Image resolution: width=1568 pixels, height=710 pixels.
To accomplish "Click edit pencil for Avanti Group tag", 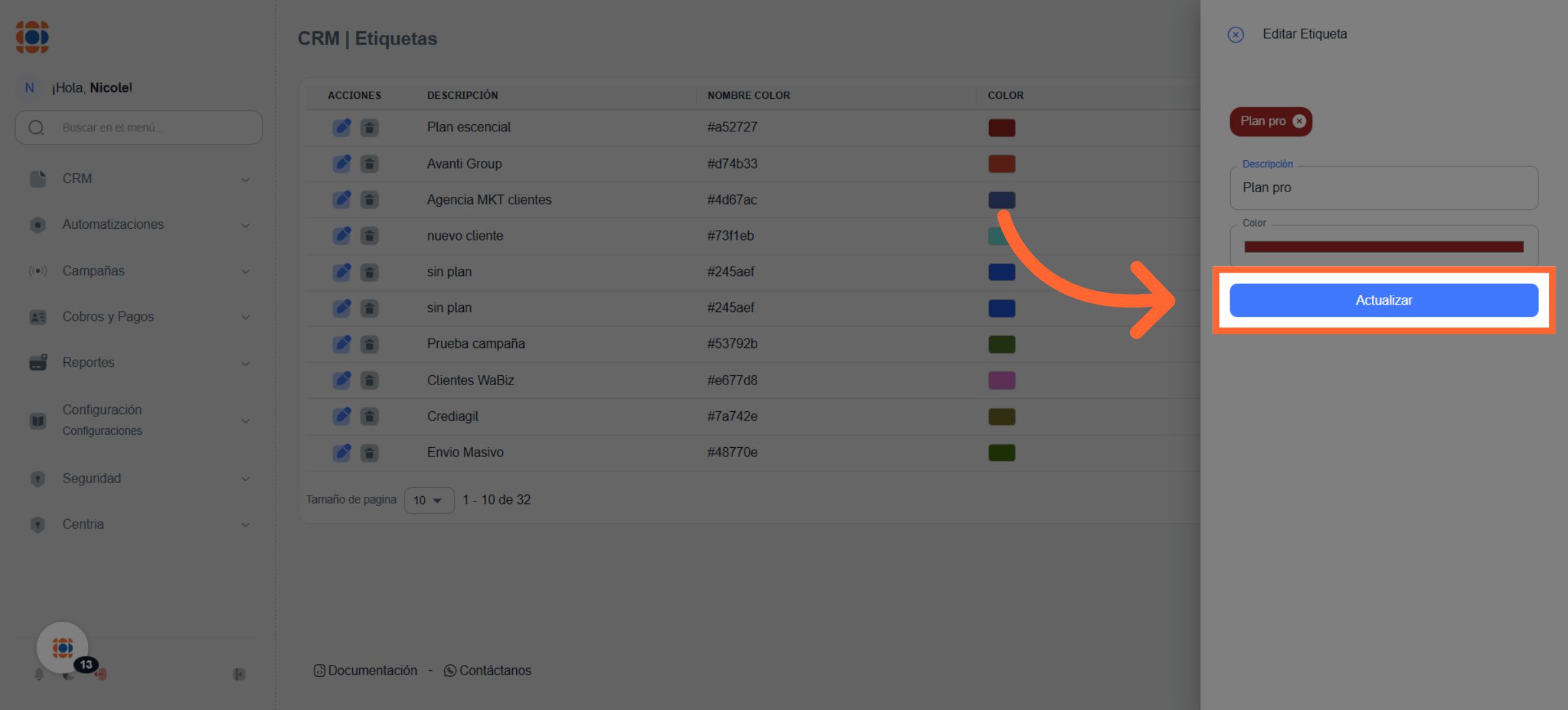I will (341, 163).
